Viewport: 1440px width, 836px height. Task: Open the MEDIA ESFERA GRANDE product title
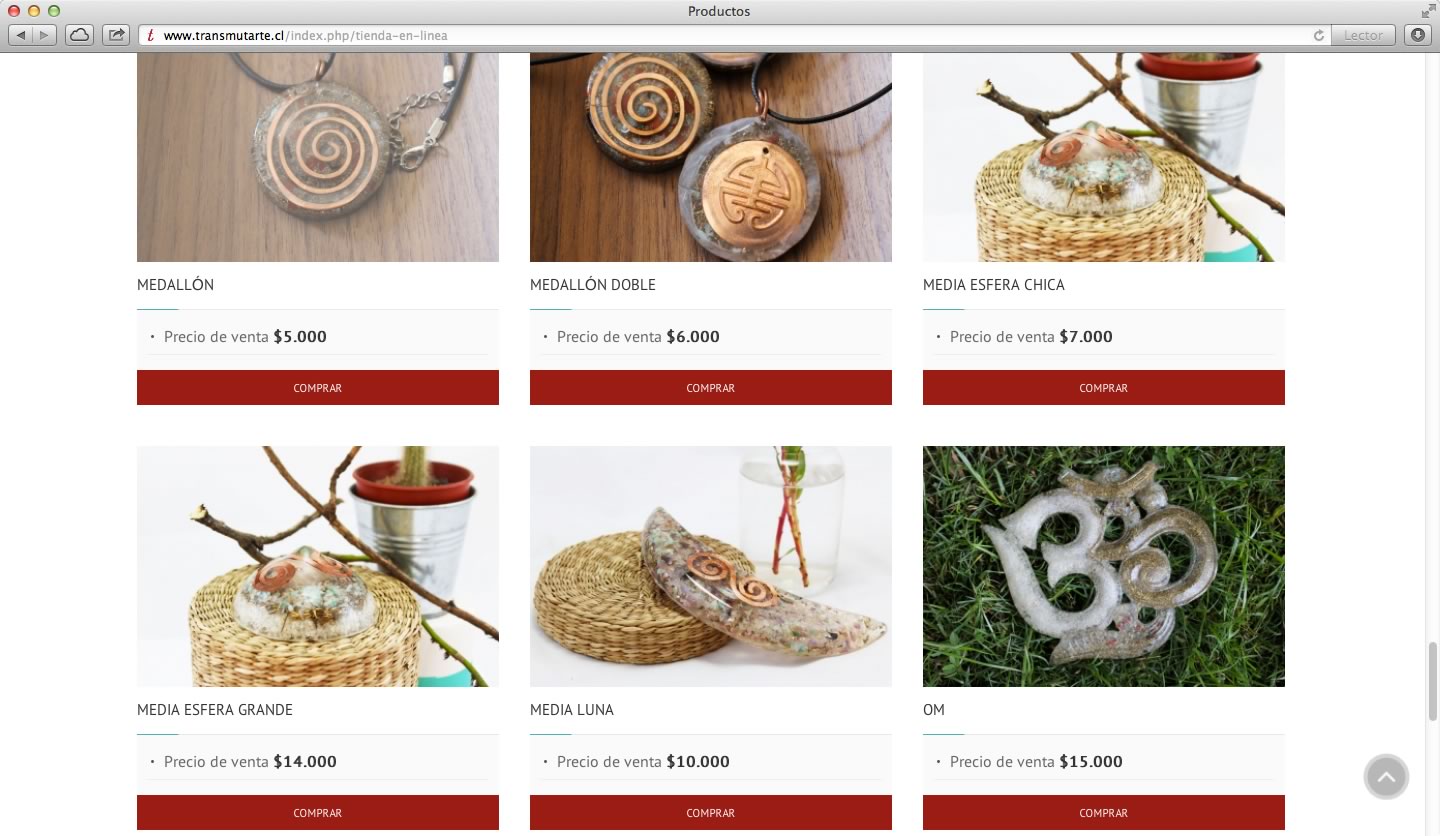[x=215, y=710]
